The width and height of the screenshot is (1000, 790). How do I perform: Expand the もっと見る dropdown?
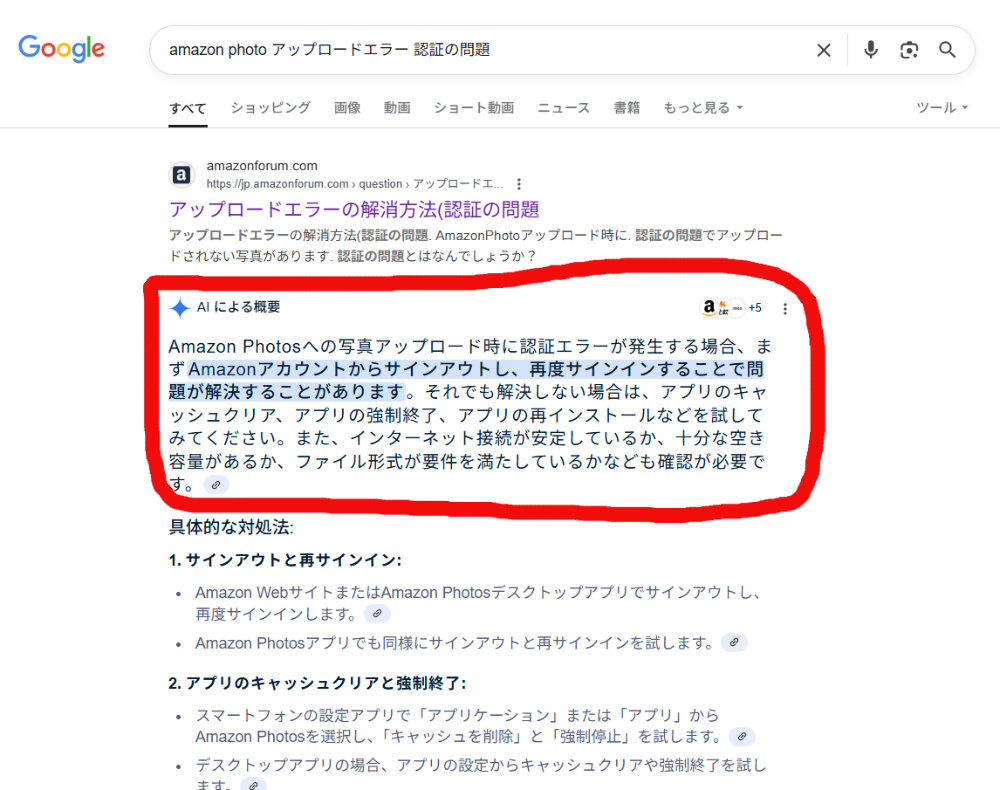[703, 108]
